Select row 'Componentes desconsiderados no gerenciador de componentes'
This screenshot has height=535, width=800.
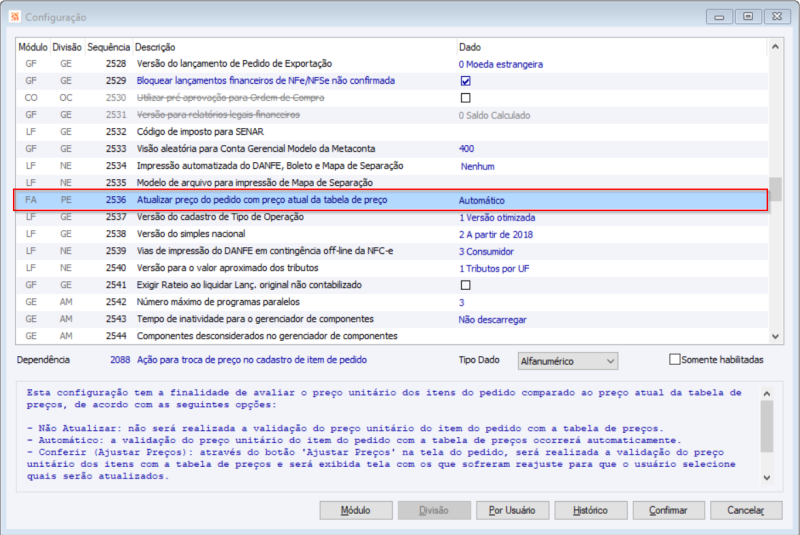(391, 336)
